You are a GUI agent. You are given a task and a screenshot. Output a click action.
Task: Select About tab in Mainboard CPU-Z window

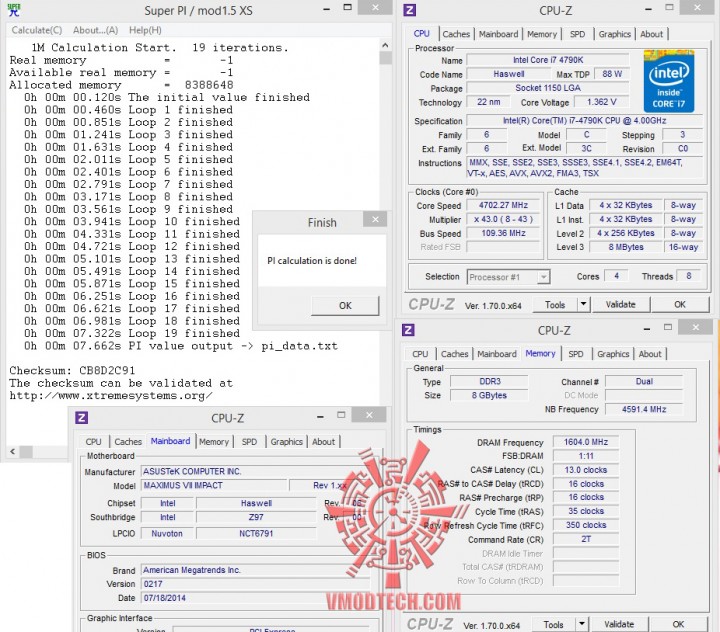(x=323, y=442)
